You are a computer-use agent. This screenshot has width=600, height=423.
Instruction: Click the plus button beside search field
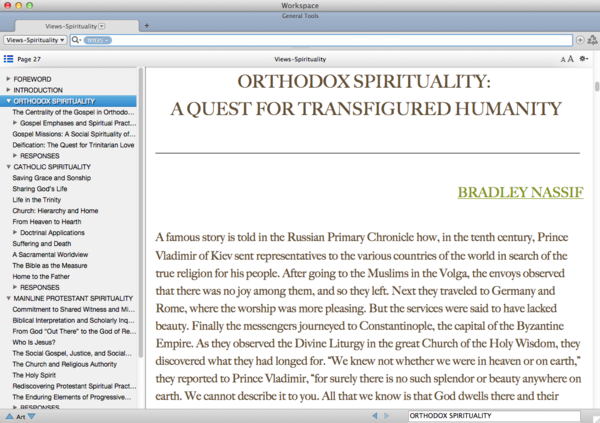[580, 40]
